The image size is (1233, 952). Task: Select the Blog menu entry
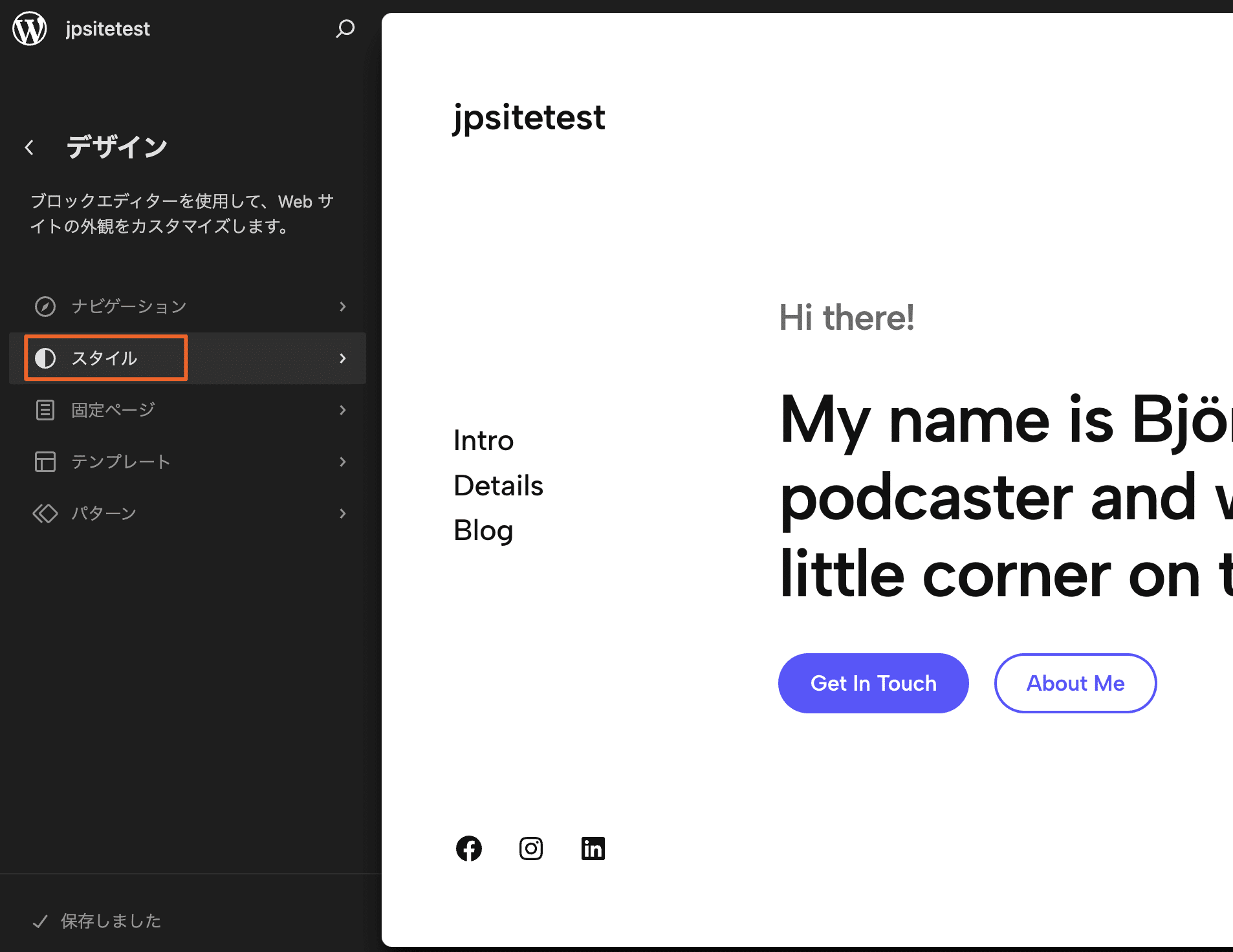(483, 530)
